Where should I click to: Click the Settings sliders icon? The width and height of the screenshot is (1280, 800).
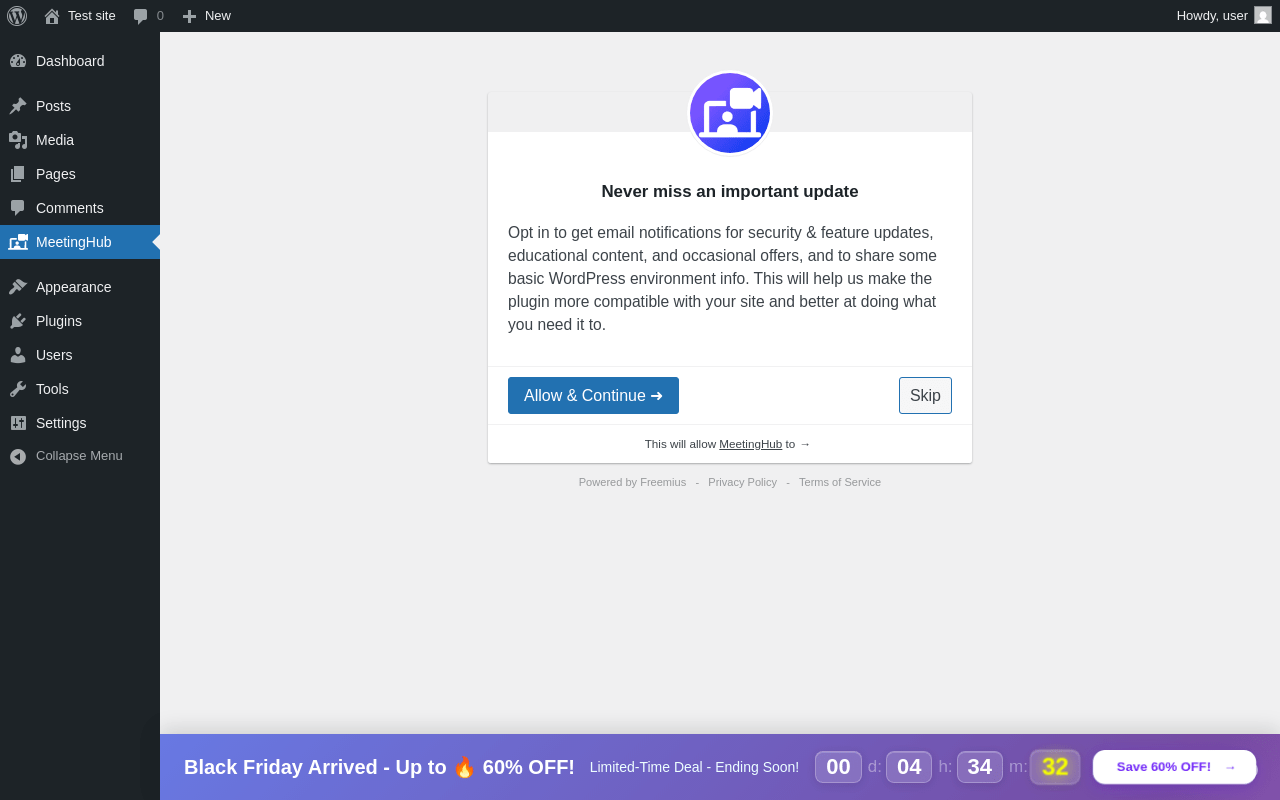[x=18, y=423]
